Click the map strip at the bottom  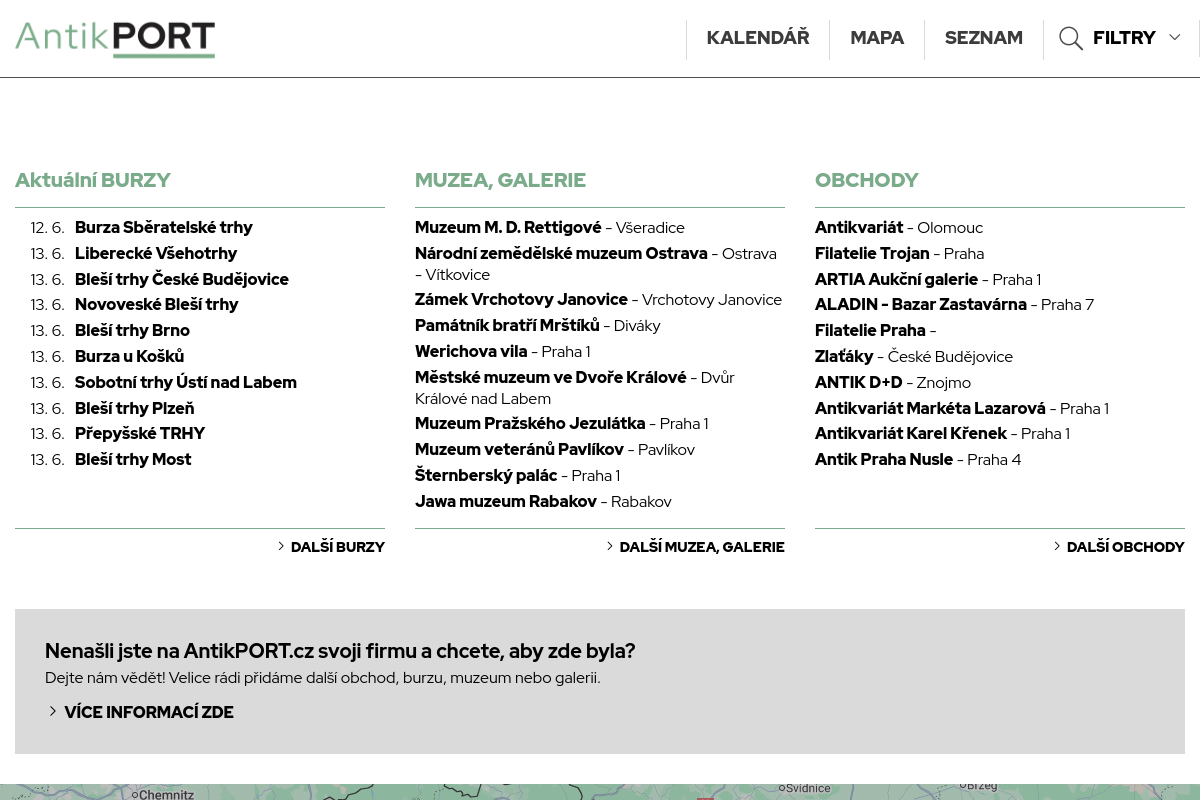coord(600,792)
